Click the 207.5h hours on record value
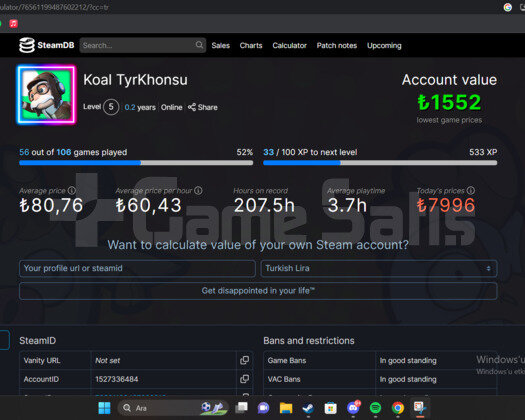 (264, 205)
